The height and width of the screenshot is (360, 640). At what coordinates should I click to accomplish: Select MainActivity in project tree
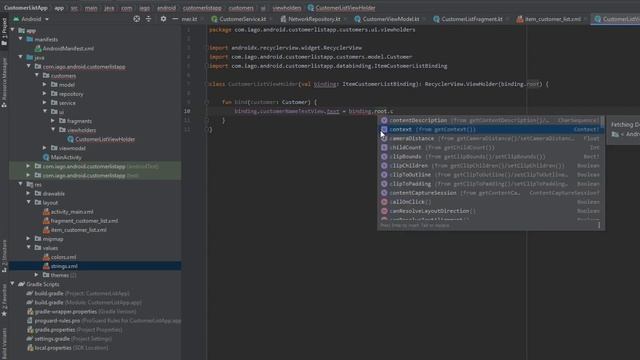(62, 157)
